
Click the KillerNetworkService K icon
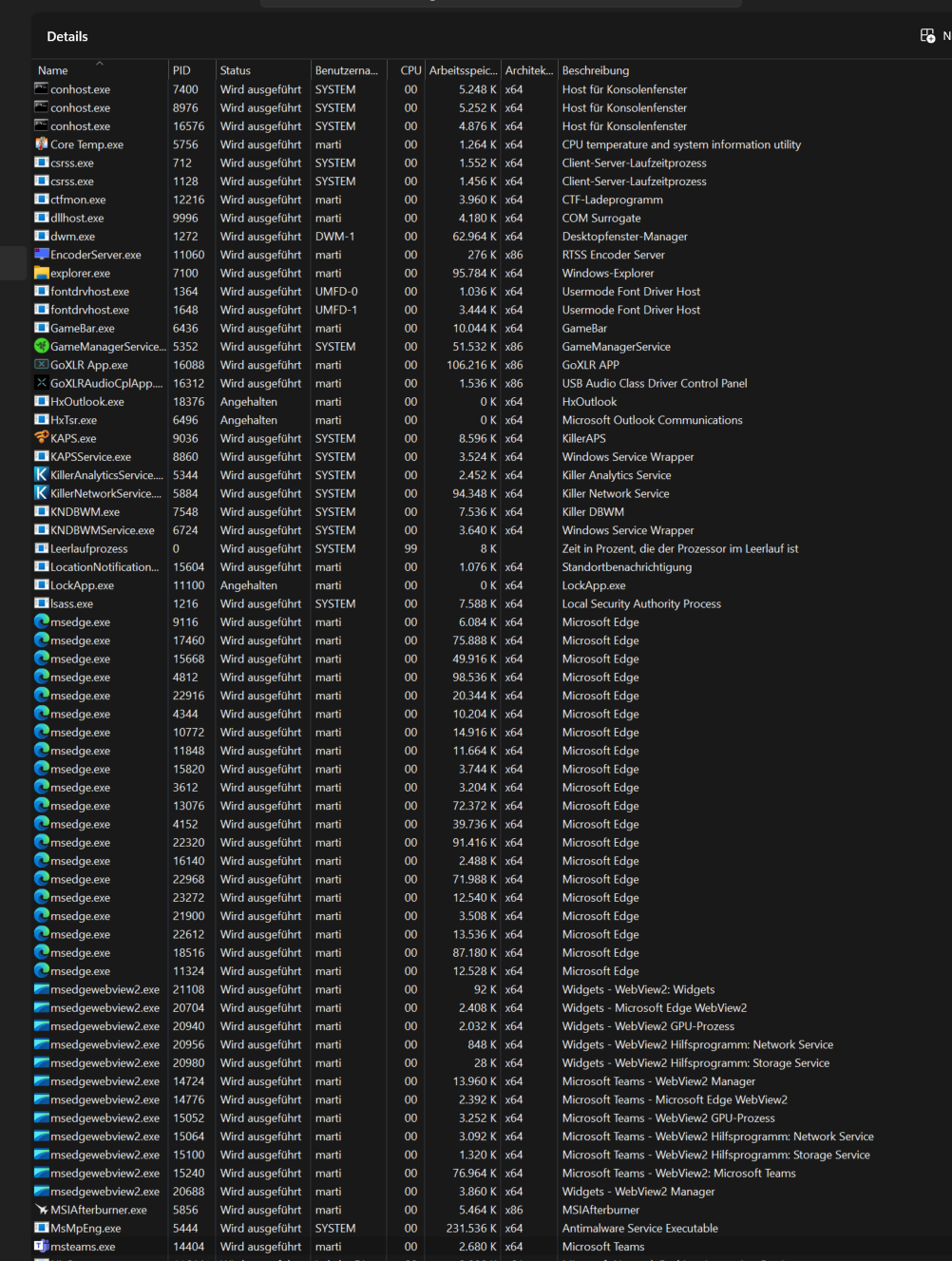[x=41, y=493]
